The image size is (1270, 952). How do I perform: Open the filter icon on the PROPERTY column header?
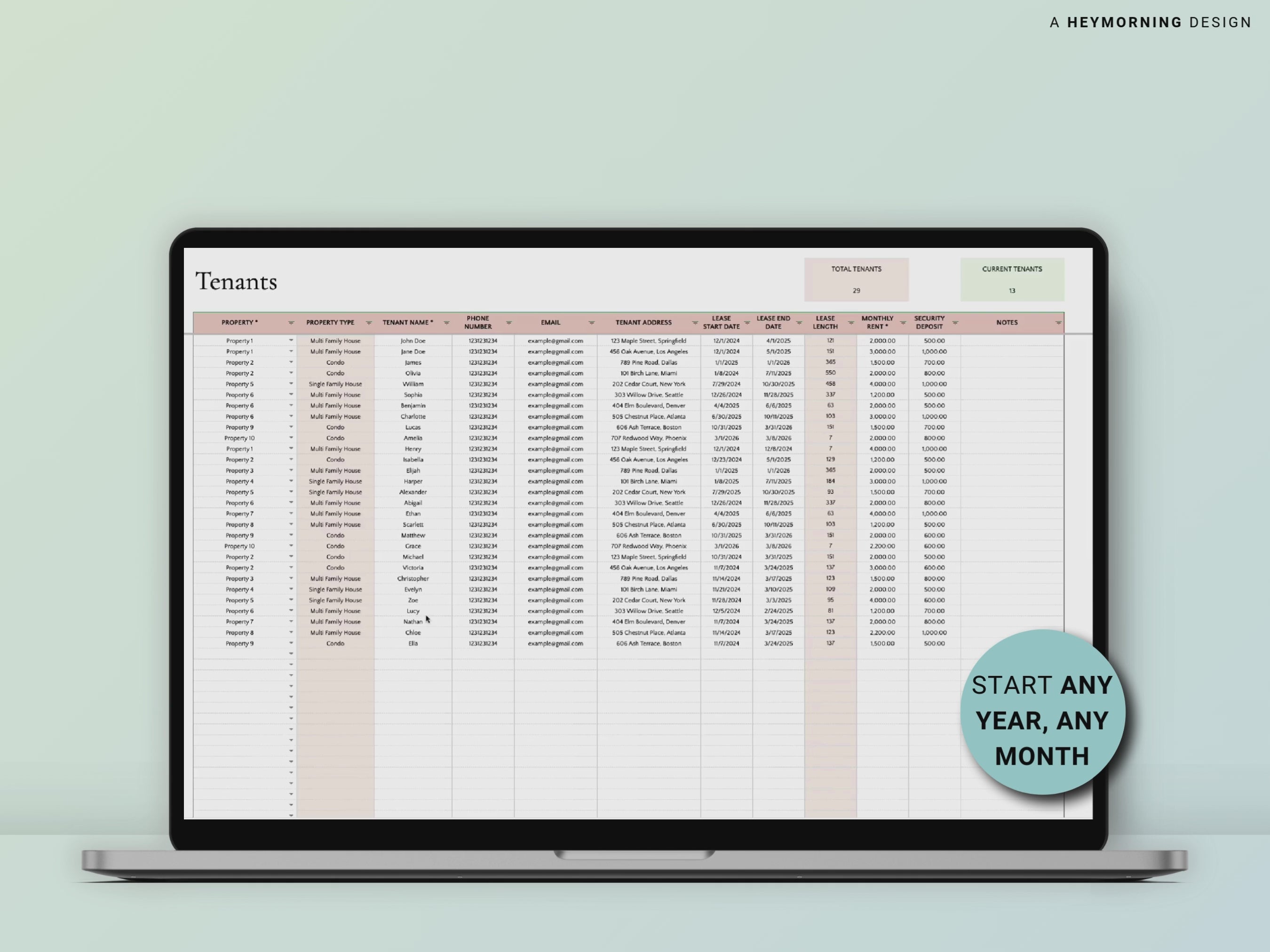[x=291, y=322]
